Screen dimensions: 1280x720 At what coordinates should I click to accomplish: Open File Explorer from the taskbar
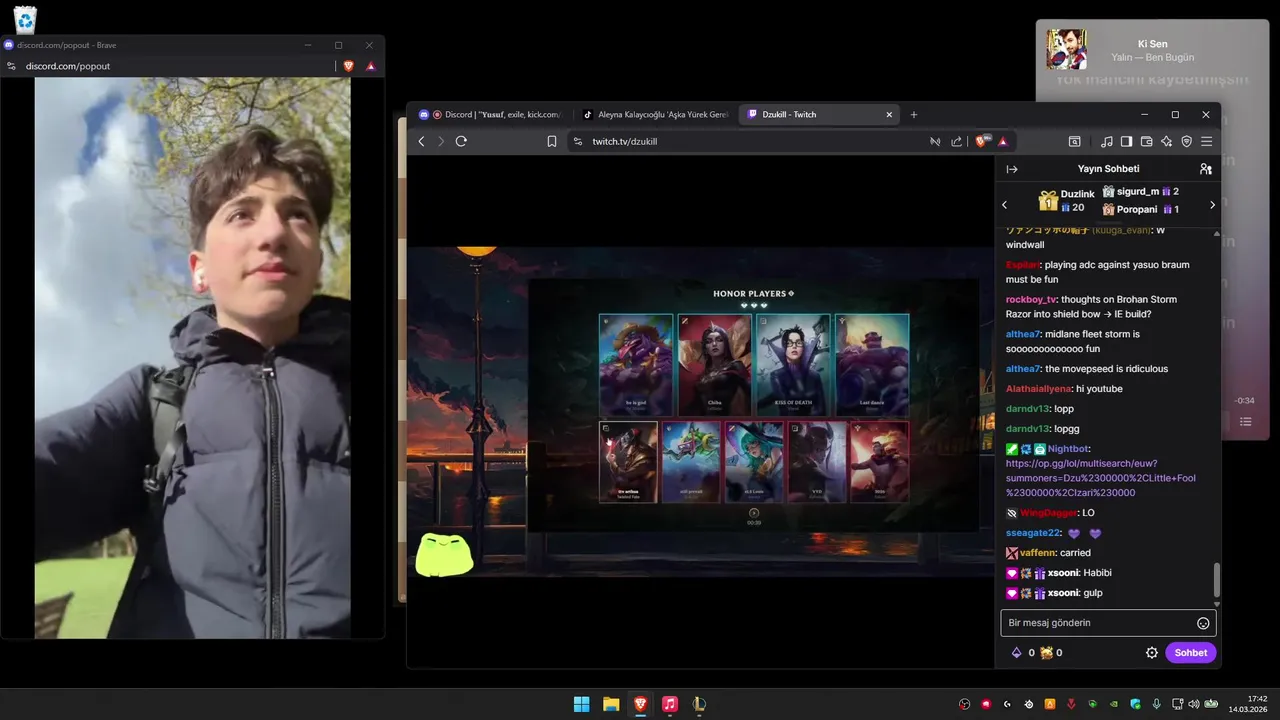(611, 704)
